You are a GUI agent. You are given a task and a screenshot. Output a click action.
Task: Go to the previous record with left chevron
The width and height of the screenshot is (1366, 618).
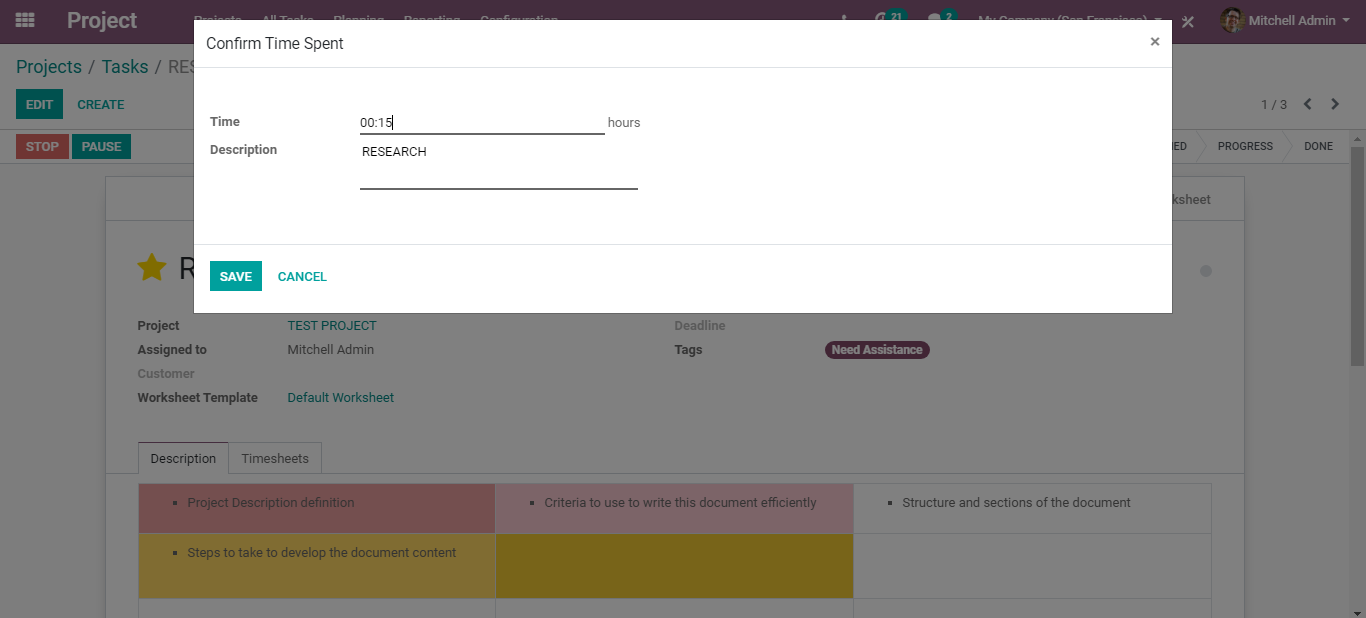(x=1307, y=104)
